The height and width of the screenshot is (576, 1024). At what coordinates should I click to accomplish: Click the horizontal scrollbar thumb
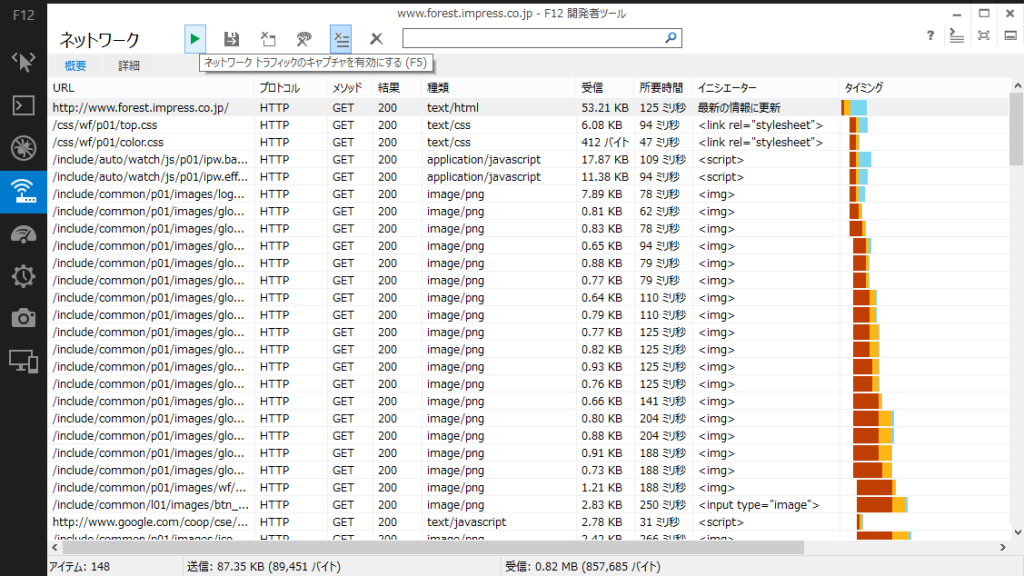pyautogui.click(x=433, y=547)
